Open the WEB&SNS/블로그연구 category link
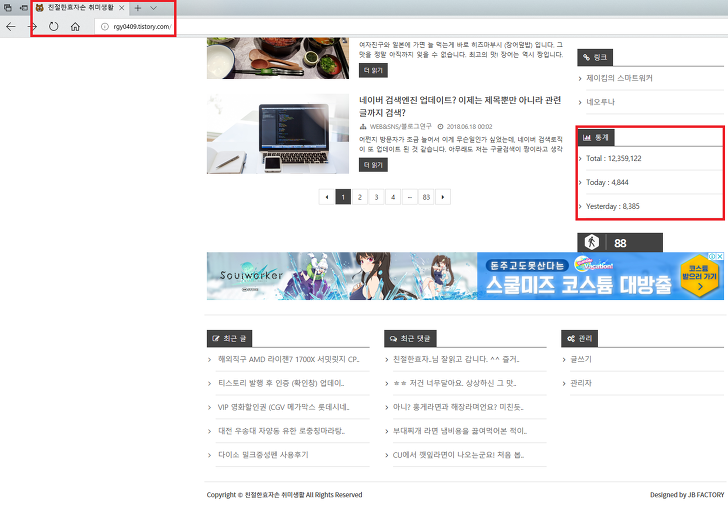This screenshot has height=507, width=728. pyautogui.click(x=400, y=126)
